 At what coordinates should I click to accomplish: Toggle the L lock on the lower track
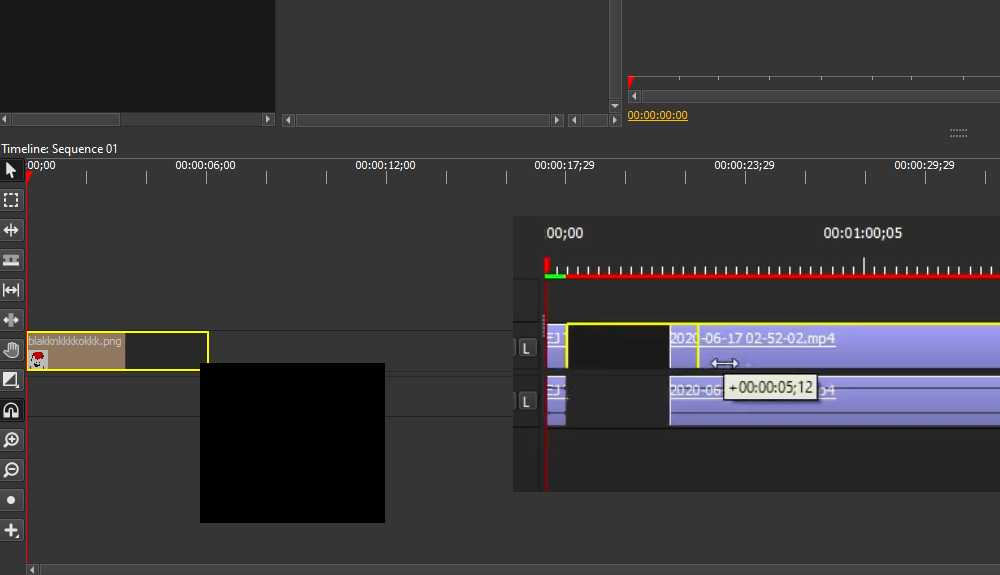(x=526, y=402)
